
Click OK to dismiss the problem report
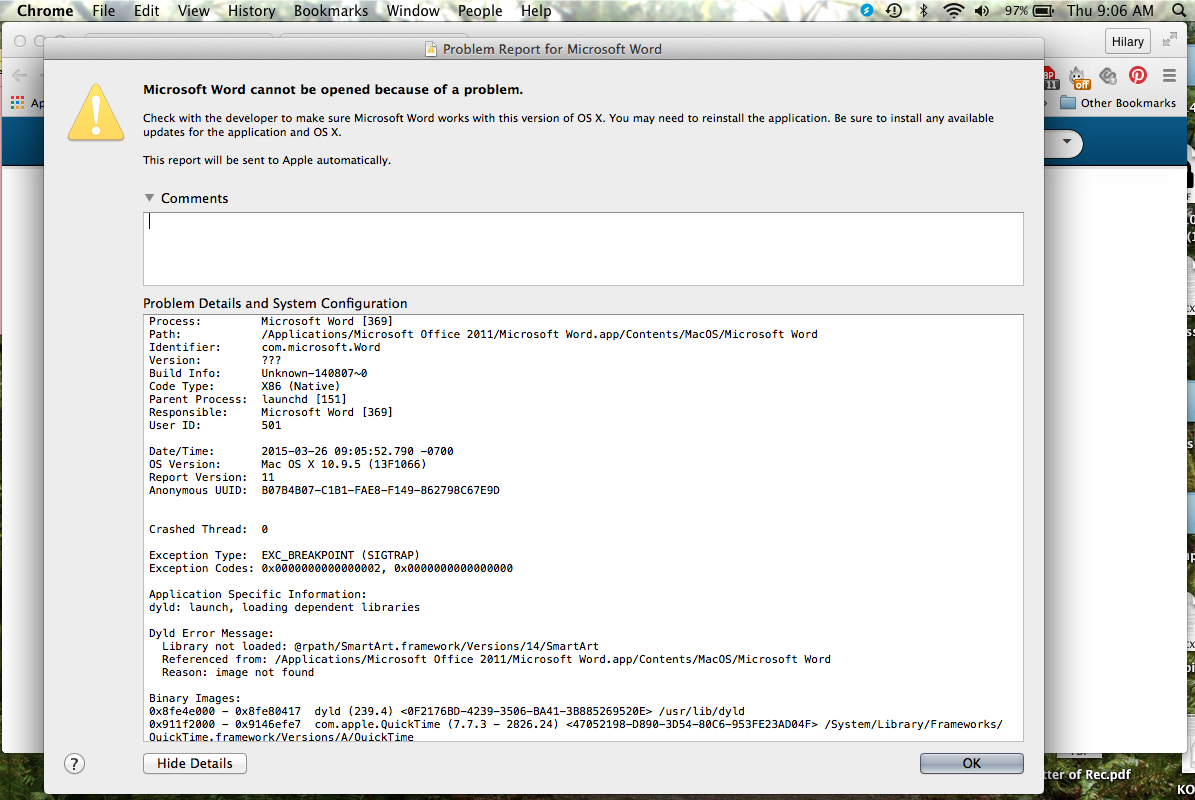click(x=971, y=763)
